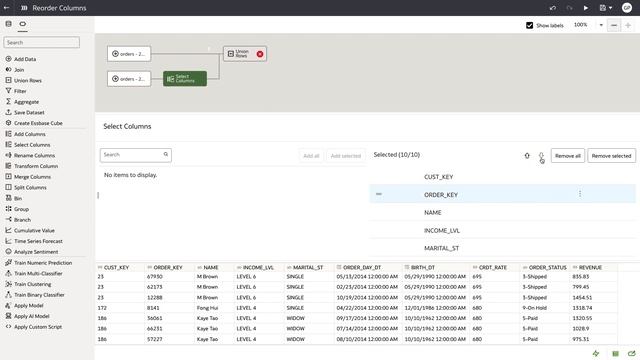
Task: Select MARITAL_ST in the selected list
Action: click(502, 248)
